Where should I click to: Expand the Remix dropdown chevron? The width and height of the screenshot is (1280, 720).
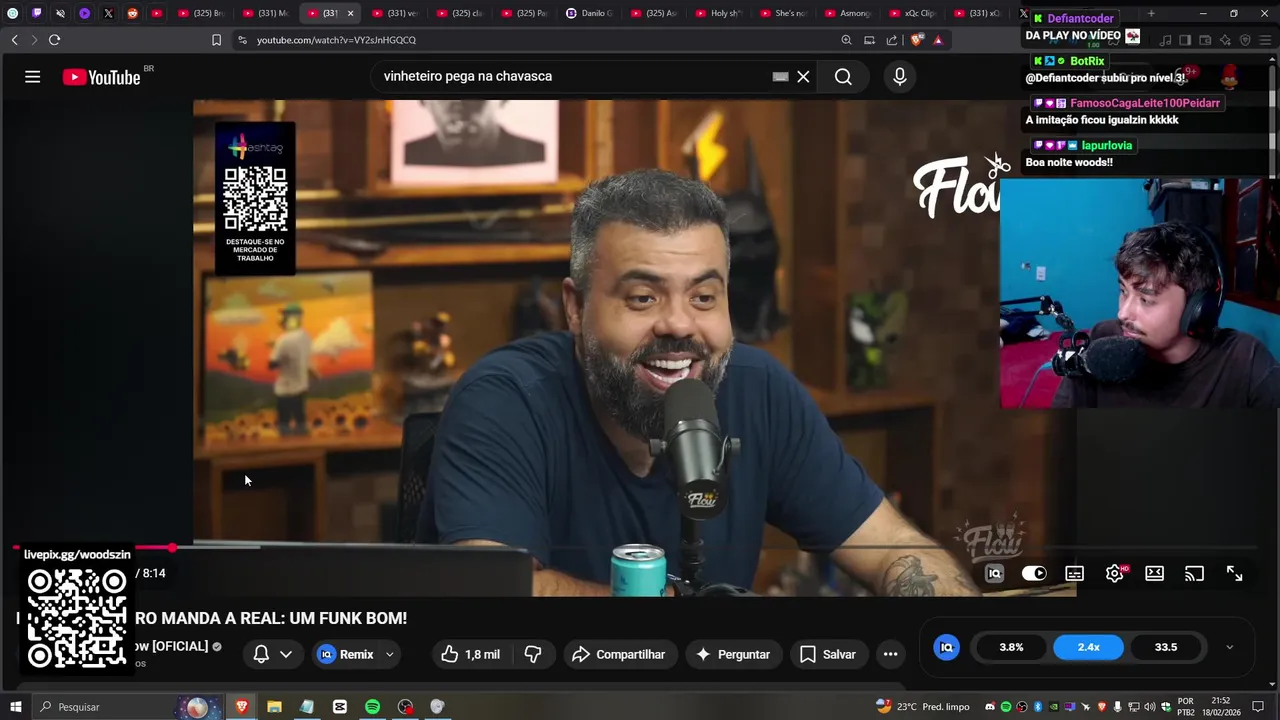[390, 654]
